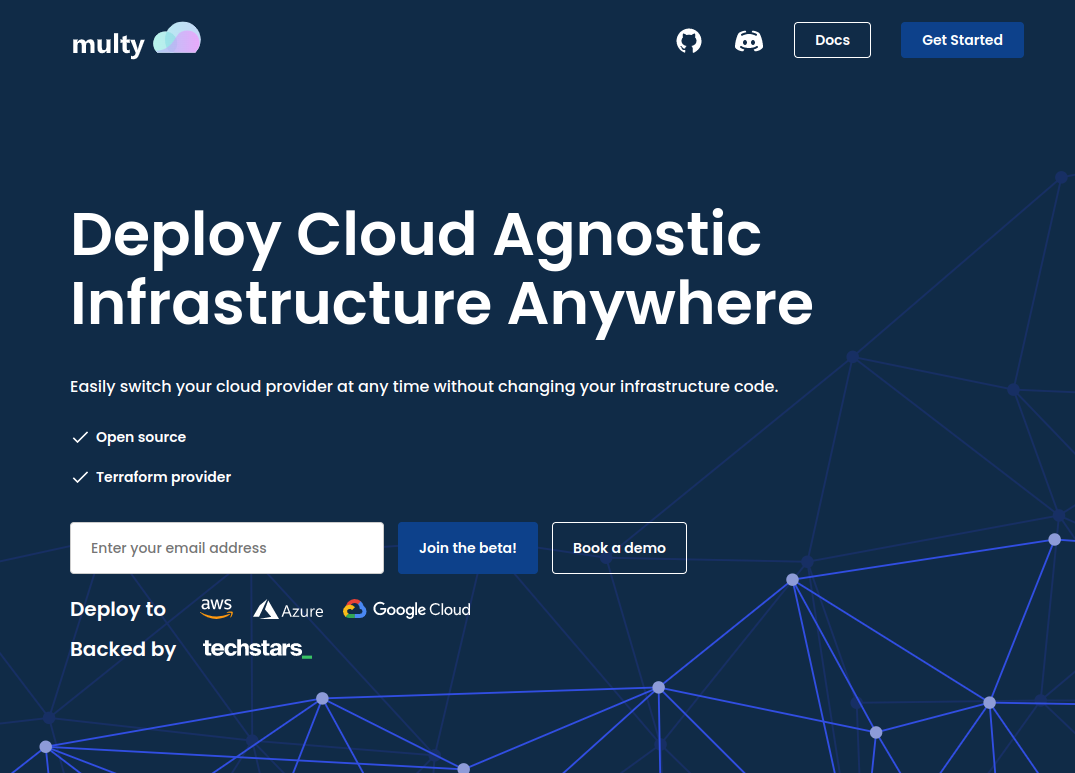1075x773 pixels.
Task: Click the AWS logo
Action: [x=217, y=609]
